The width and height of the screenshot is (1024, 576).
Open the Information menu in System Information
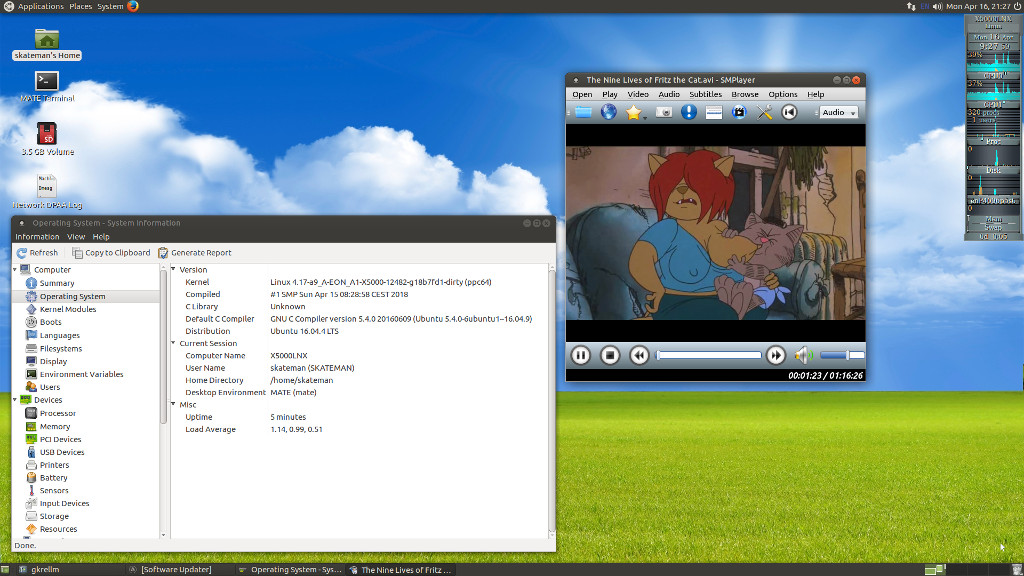point(37,237)
